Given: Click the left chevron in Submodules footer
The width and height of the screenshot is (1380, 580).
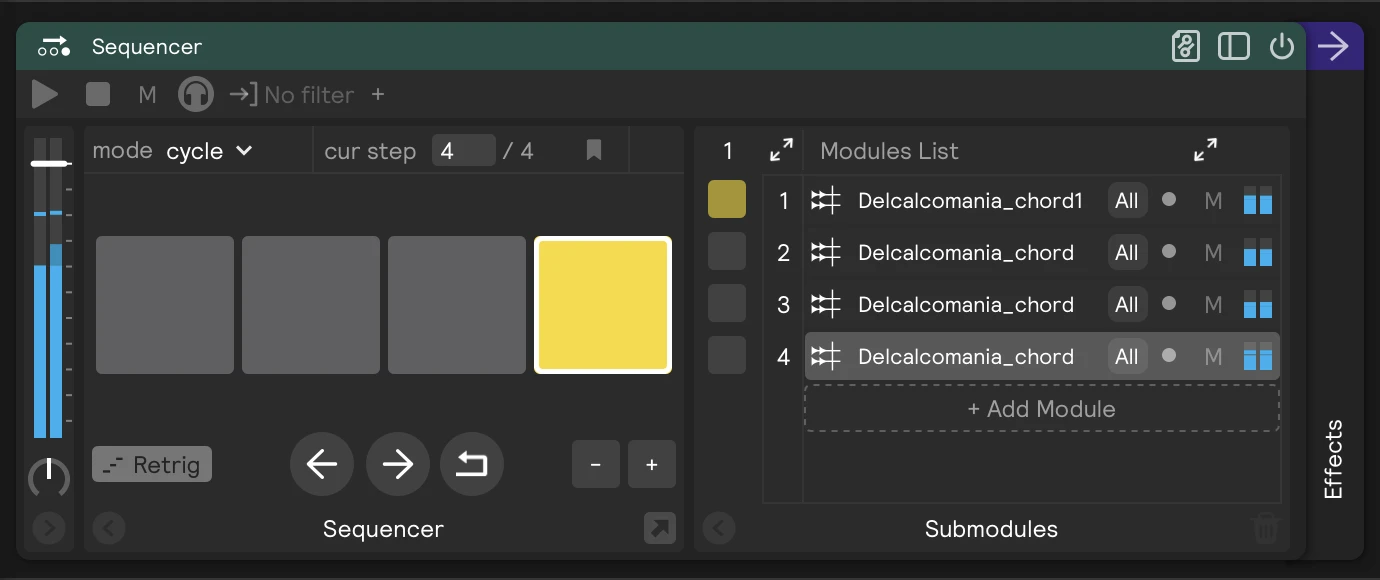Looking at the screenshot, I should (x=719, y=527).
